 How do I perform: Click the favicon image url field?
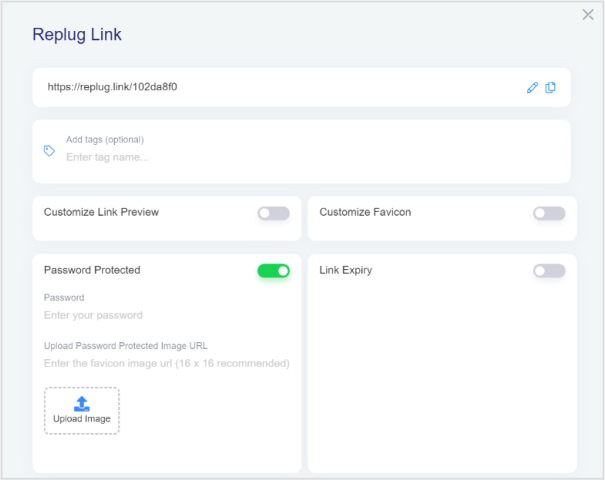(167, 363)
